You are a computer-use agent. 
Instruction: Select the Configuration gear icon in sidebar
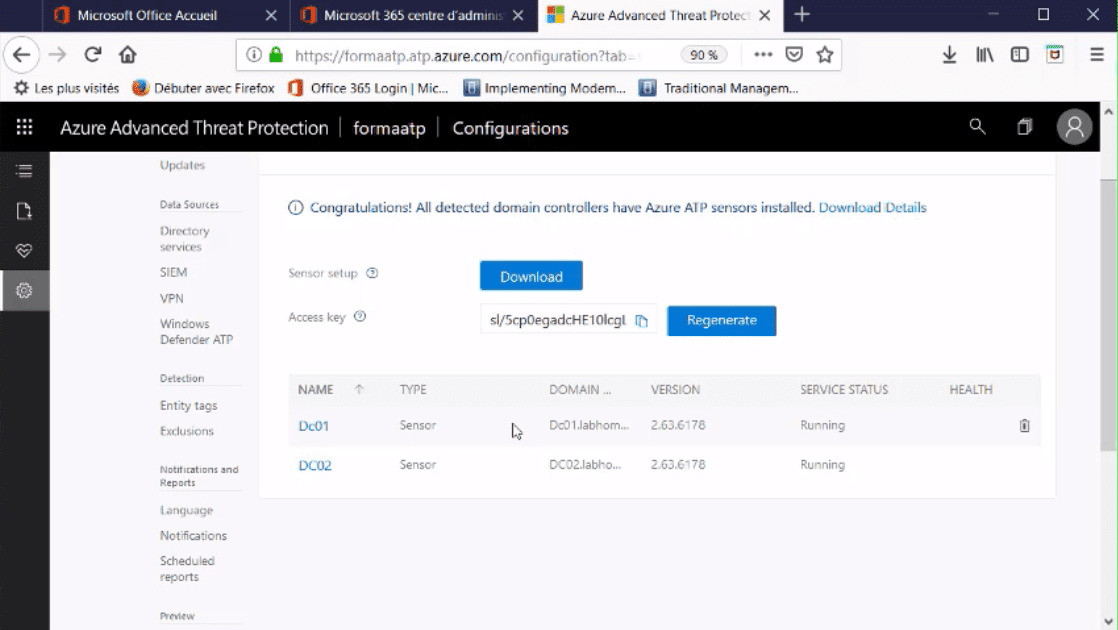[x=24, y=291]
